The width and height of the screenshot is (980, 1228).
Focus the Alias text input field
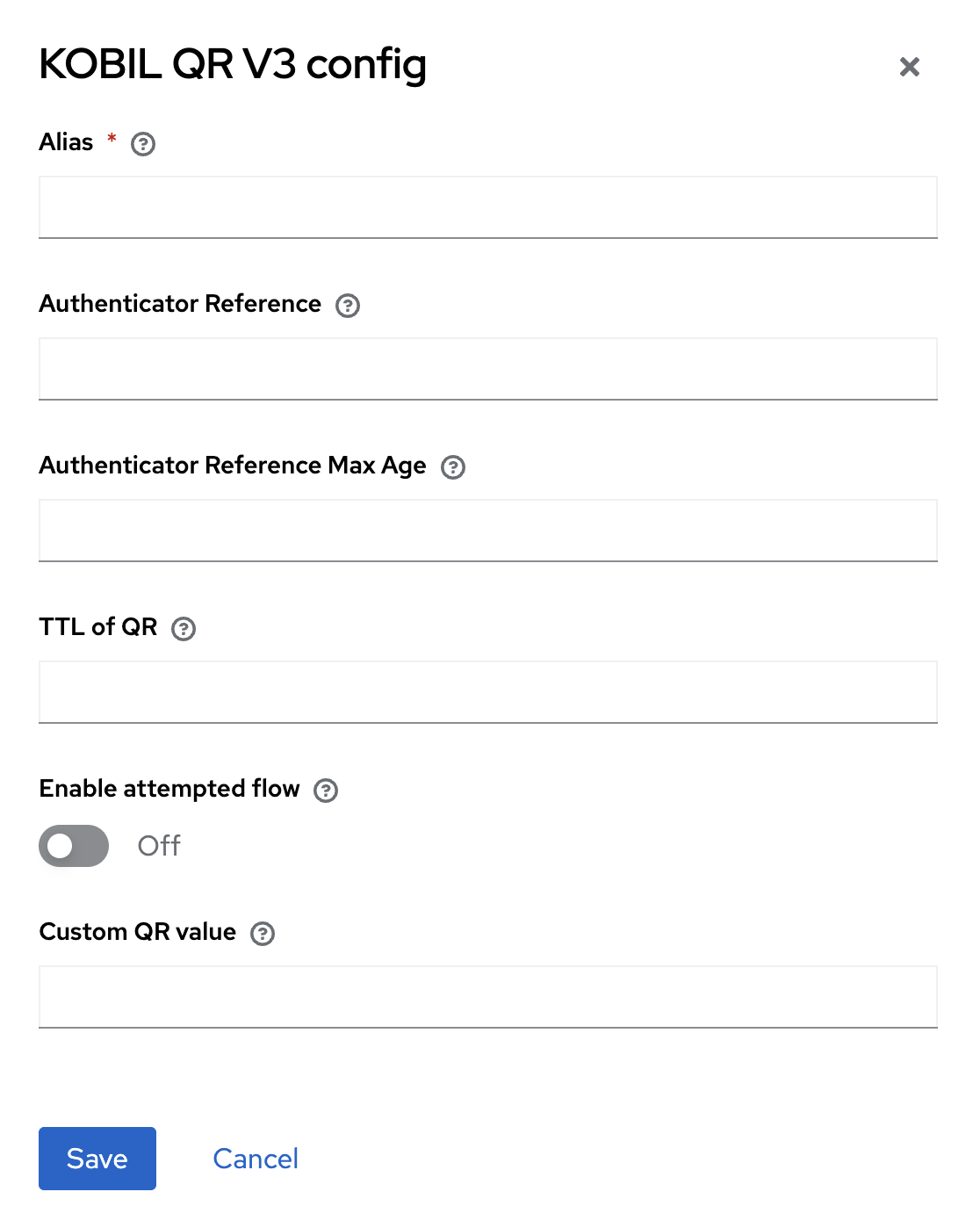[488, 207]
